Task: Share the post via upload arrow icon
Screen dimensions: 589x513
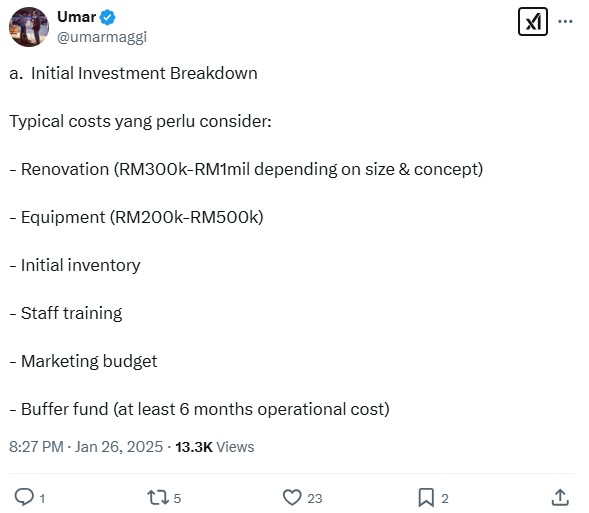Action: click(x=560, y=497)
